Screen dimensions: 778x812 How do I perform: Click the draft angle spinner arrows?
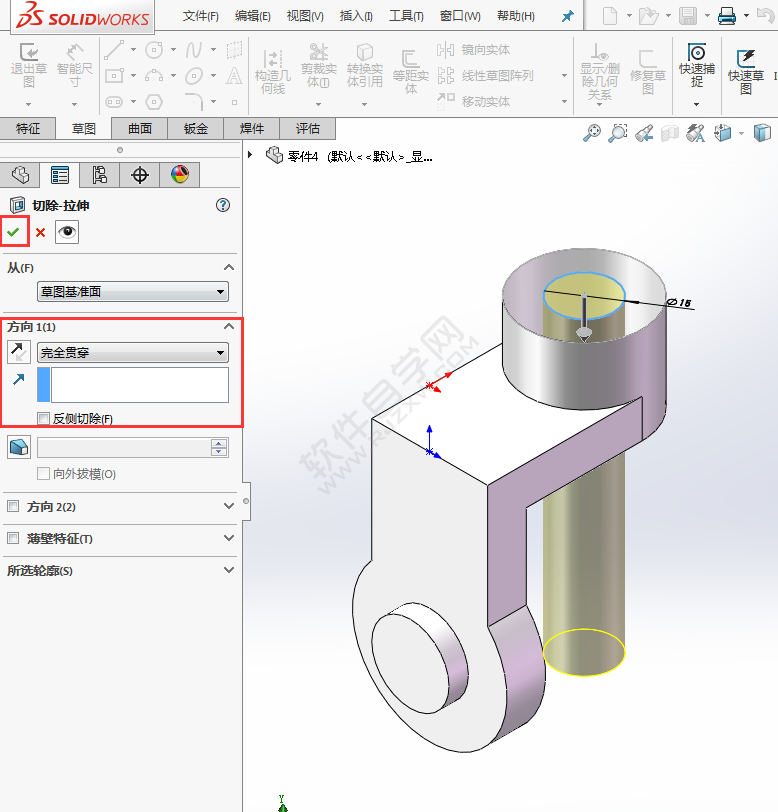[x=219, y=447]
